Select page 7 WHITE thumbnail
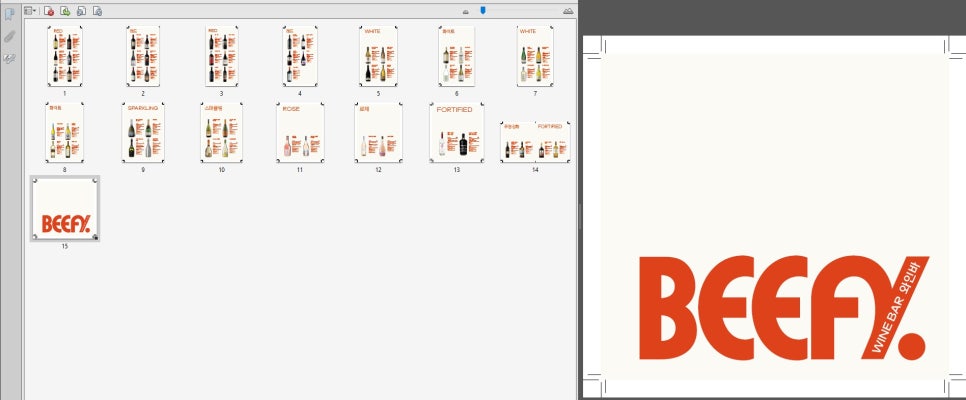 pos(535,56)
